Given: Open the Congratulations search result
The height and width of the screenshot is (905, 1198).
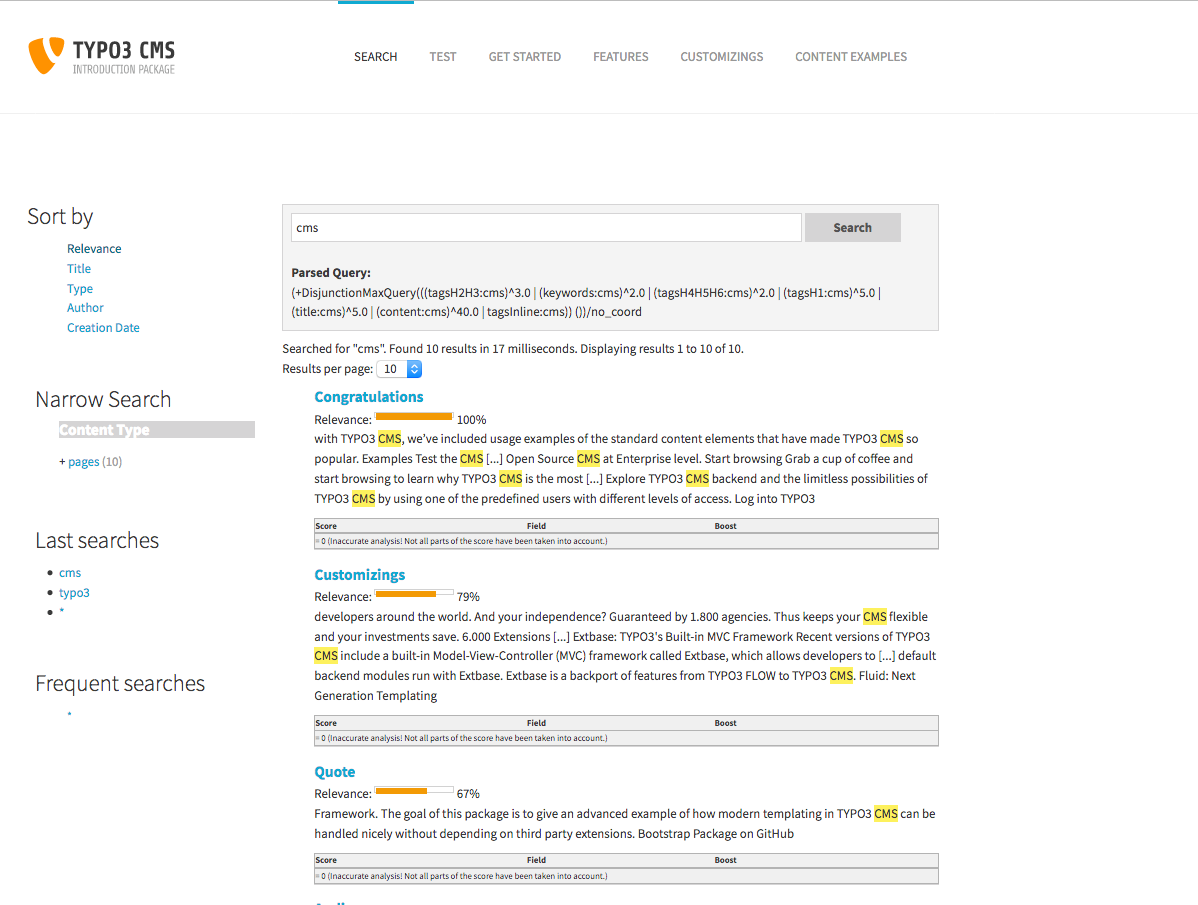Looking at the screenshot, I should (370, 396).
